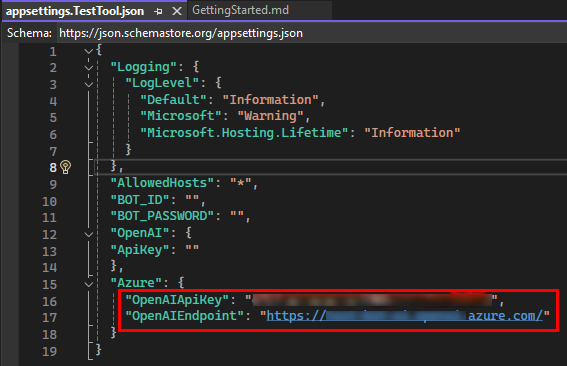The height and width of the screenshot is (366, 567).
Task: Click the "OpenAIEndpoint" key
Action: tap(184, 316)
